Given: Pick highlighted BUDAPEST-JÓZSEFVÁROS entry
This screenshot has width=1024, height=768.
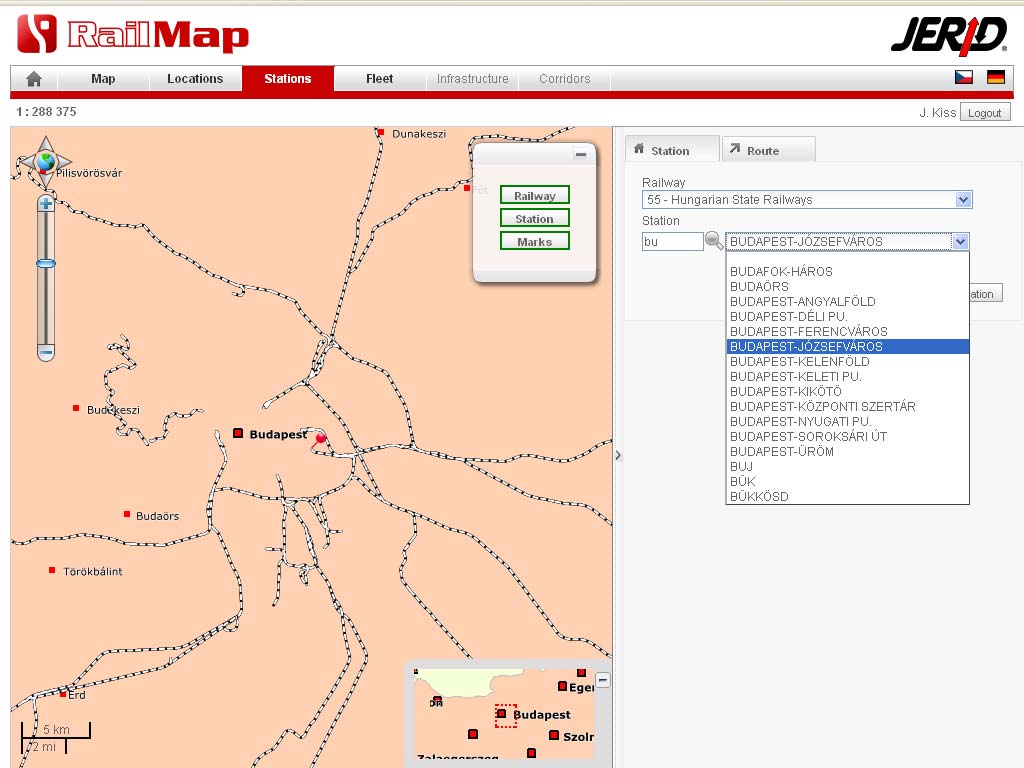Looking at the screenshot, I should [847, 347].
